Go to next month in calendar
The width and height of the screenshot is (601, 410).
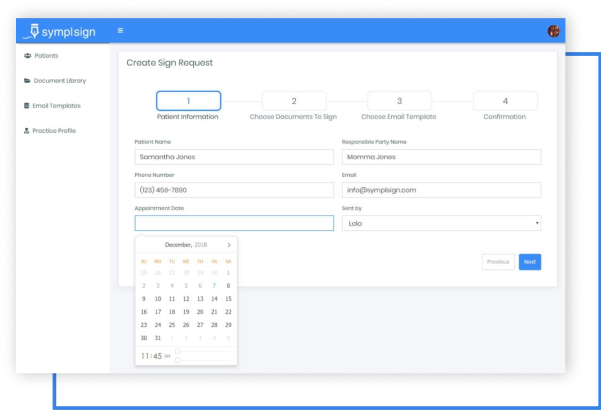[x=229, y=244]
